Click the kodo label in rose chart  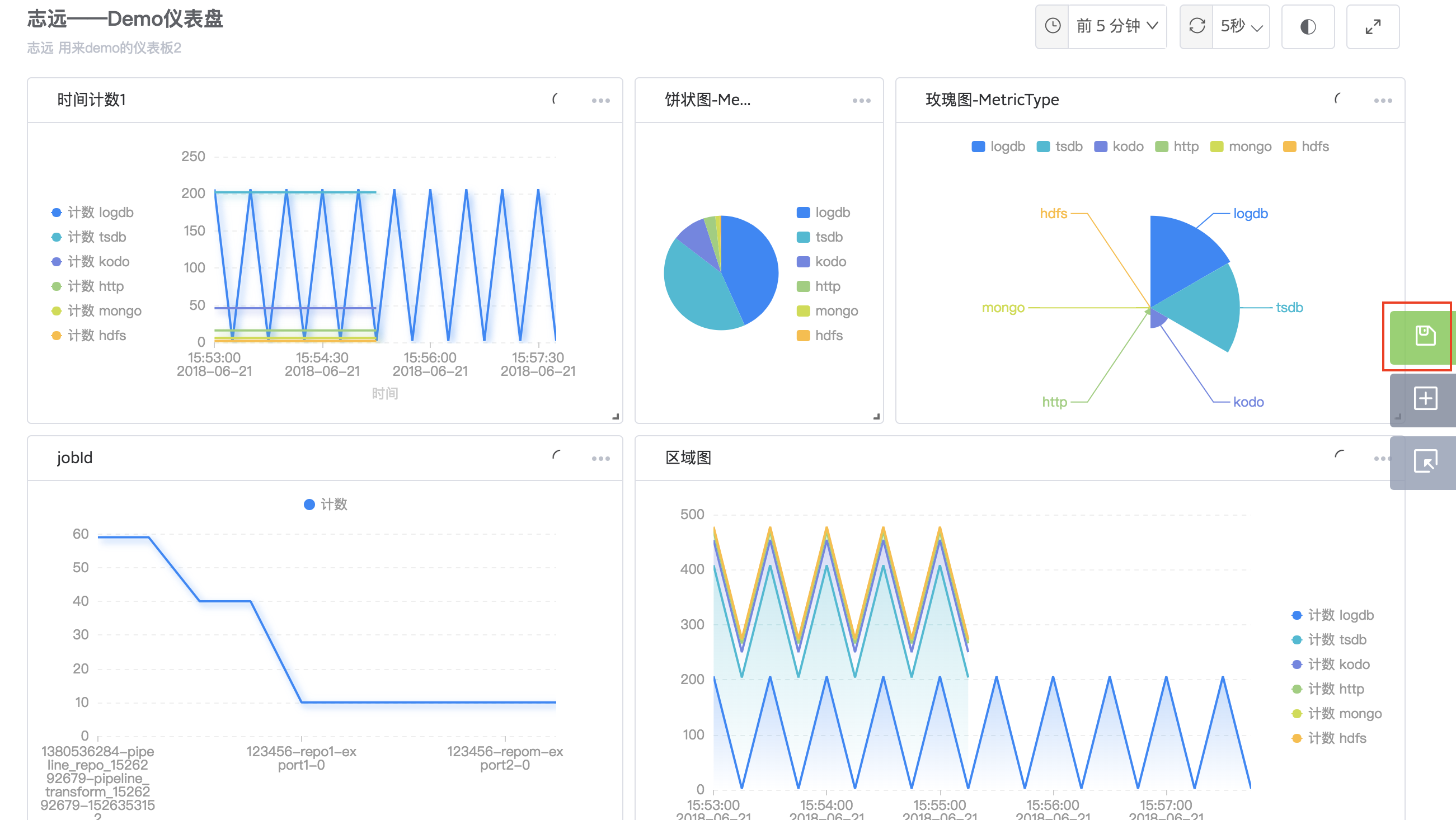click(1248, 402)
